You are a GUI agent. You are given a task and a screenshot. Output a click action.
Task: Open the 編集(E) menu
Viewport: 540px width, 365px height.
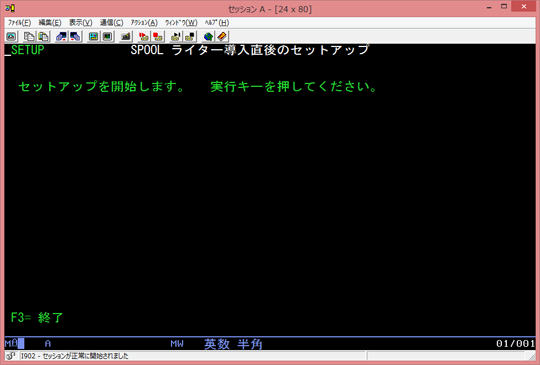coord(50,23)
